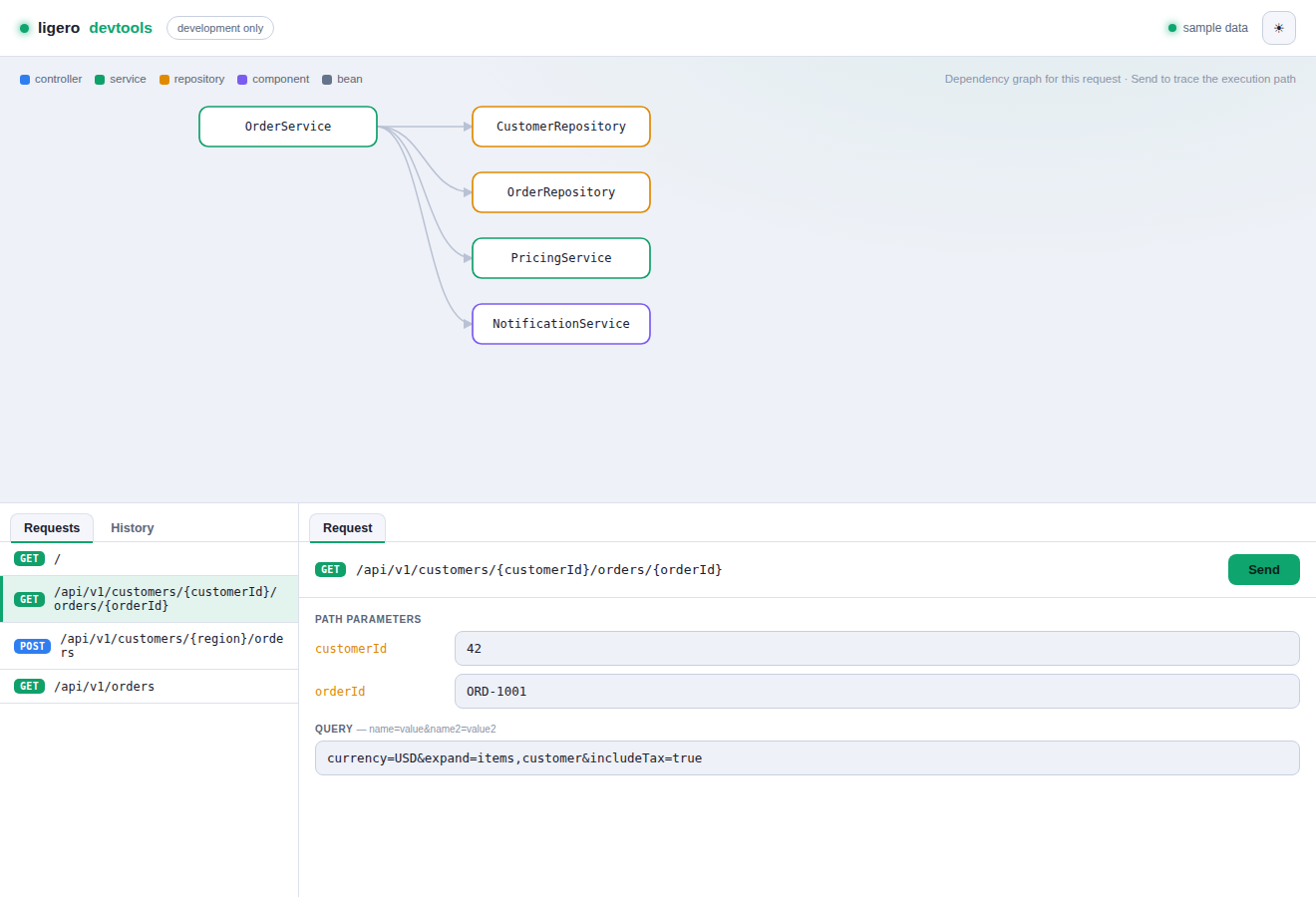The height and width of the screenshot is (897, 1316).
Task: Select the CustomerRepository graph node
Action: [x=561, y=127]
